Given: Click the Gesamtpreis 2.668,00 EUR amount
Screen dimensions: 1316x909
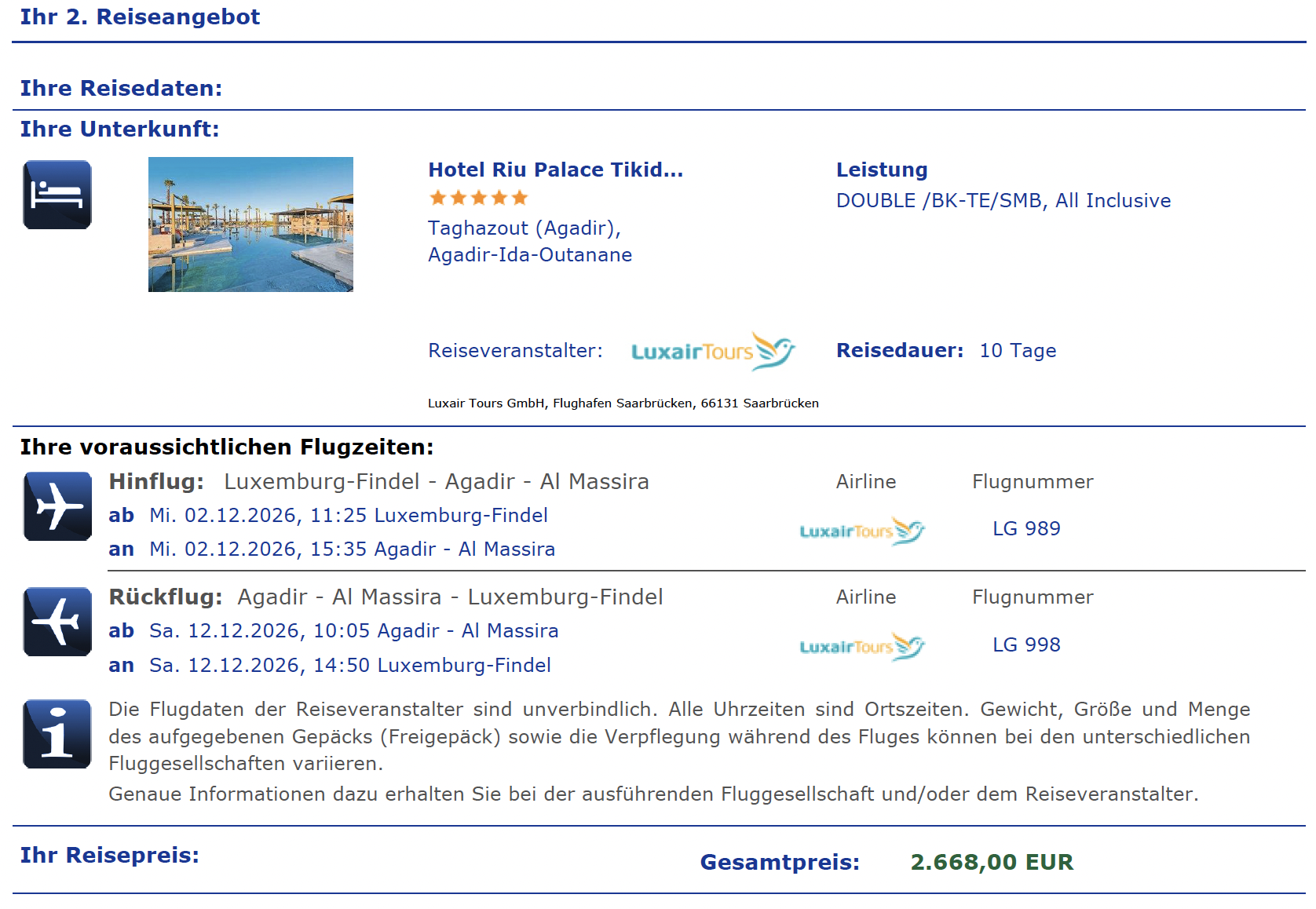Looking at the screenshot, I should tap(992, 862).
